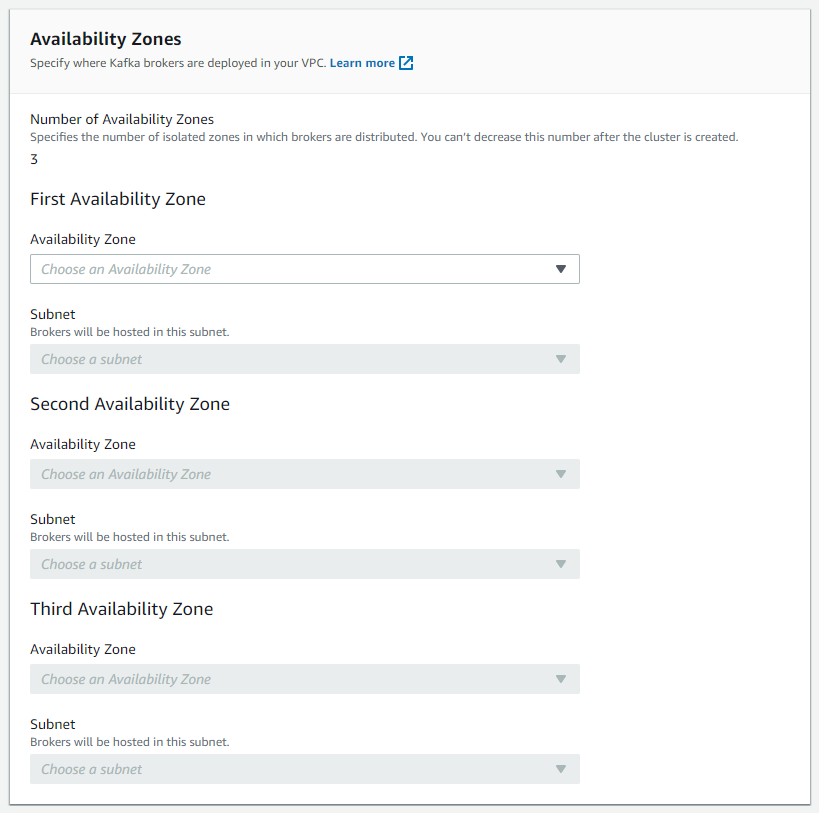
Task: Click the dropdown arrow on Third zone subnet selector
Action: point(561,769)
